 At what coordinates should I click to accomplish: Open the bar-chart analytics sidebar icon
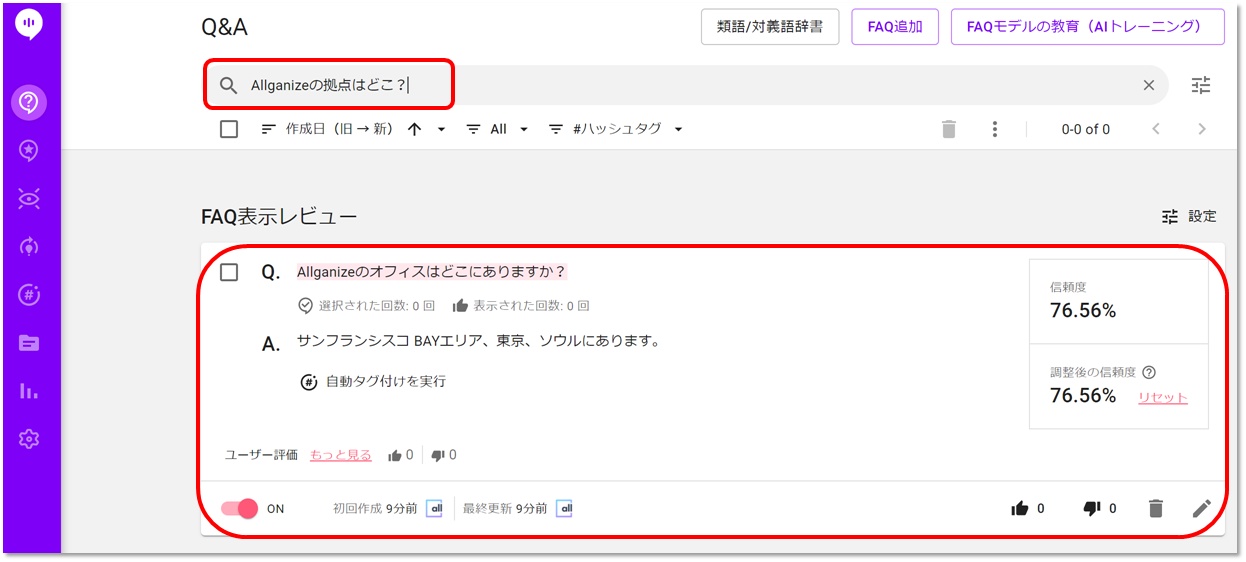29,391
